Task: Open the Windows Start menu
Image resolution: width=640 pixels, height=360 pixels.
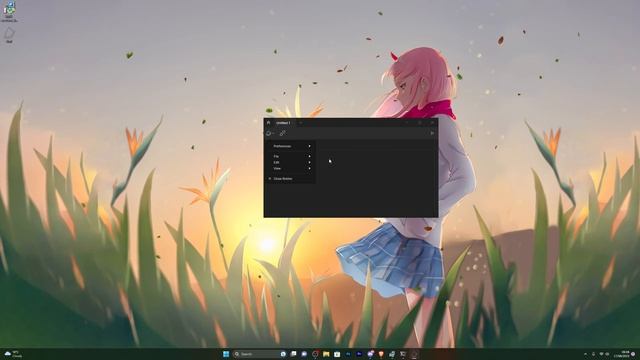Action: 226,354
